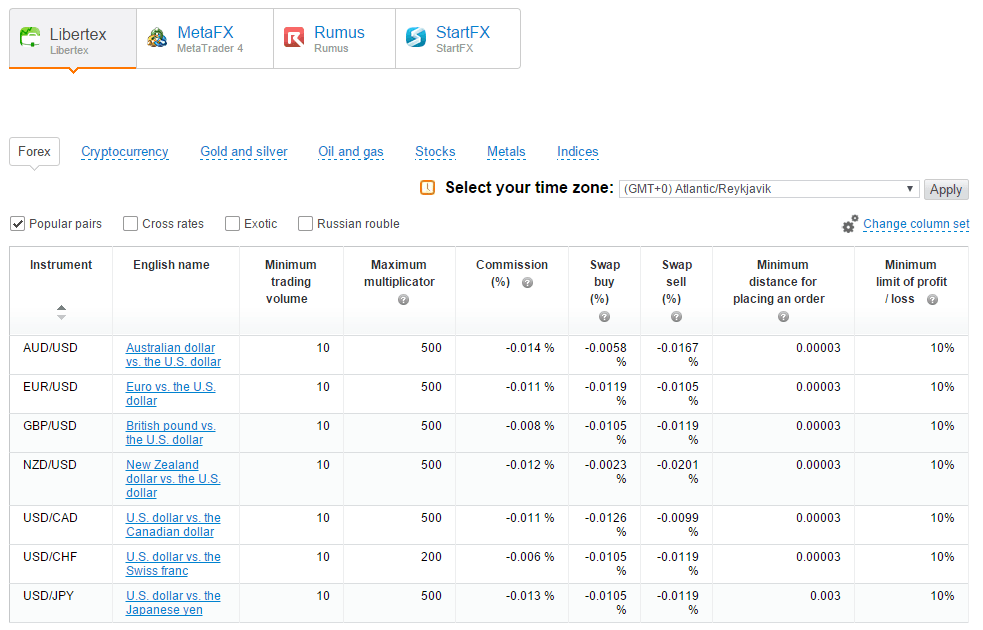983x630 pixels.
Task: Open the column settings gear icon
Action: pyautogui.click(x=850, y=222)
